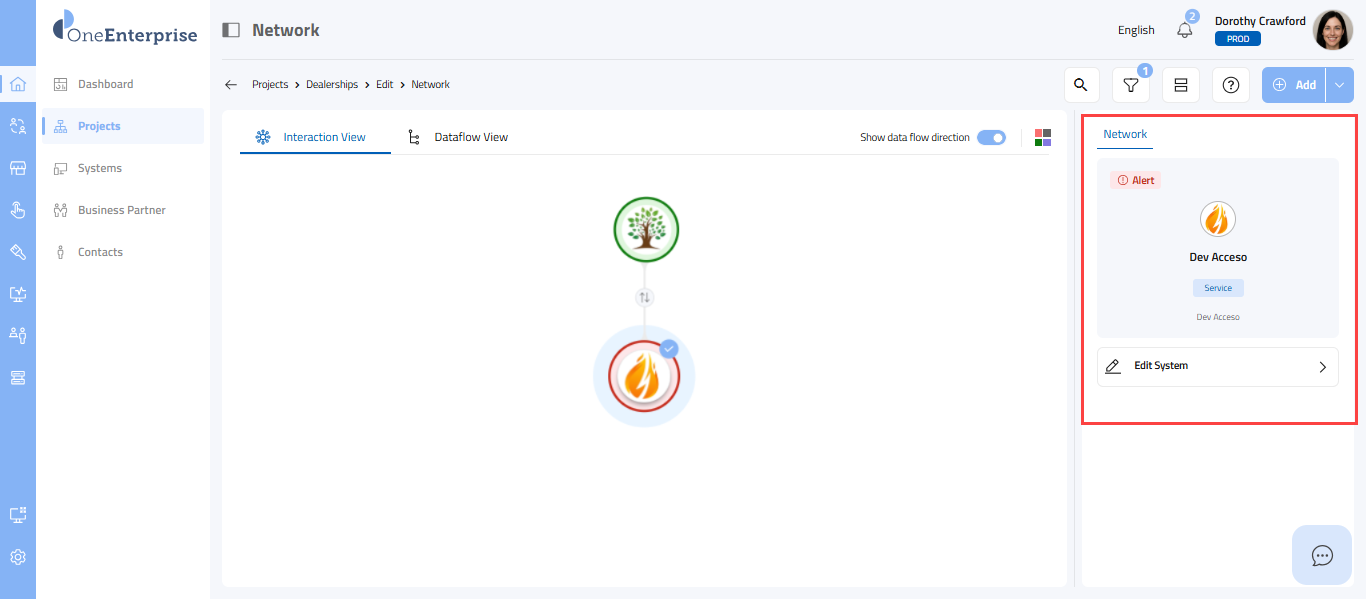Select the fire system node checkmark
Viewport: 1366px width, 599px height.
669,349
